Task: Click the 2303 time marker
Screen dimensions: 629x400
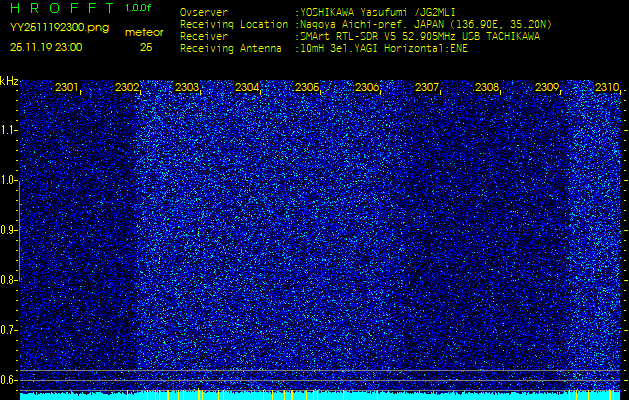Action: (187, 87)
